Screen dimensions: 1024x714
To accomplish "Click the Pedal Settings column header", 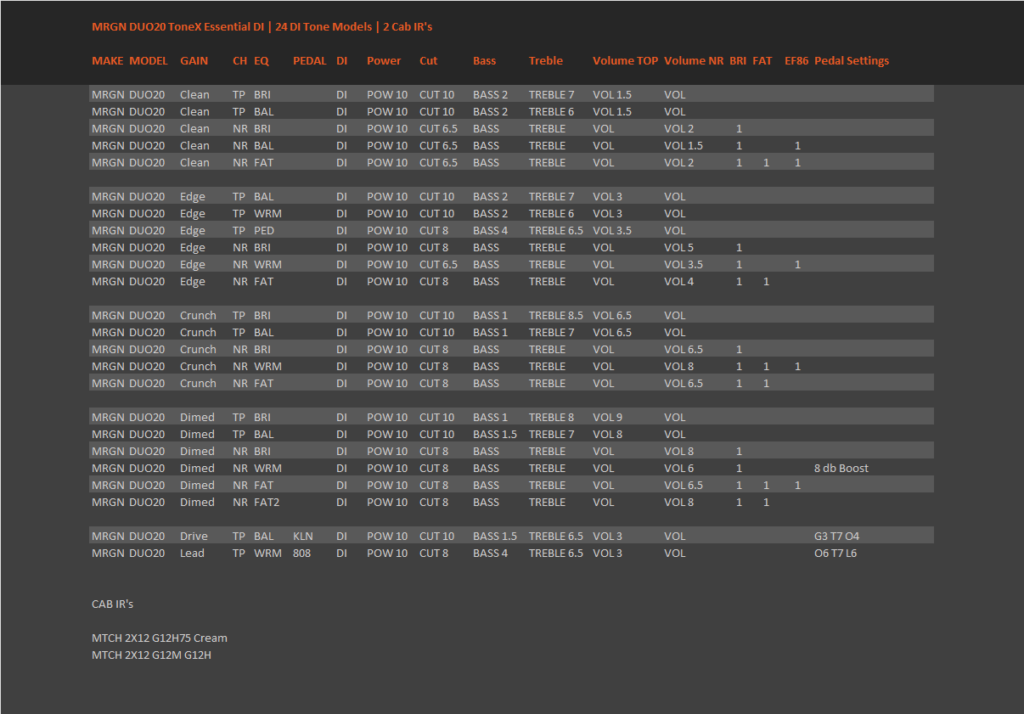I will 852,61.
